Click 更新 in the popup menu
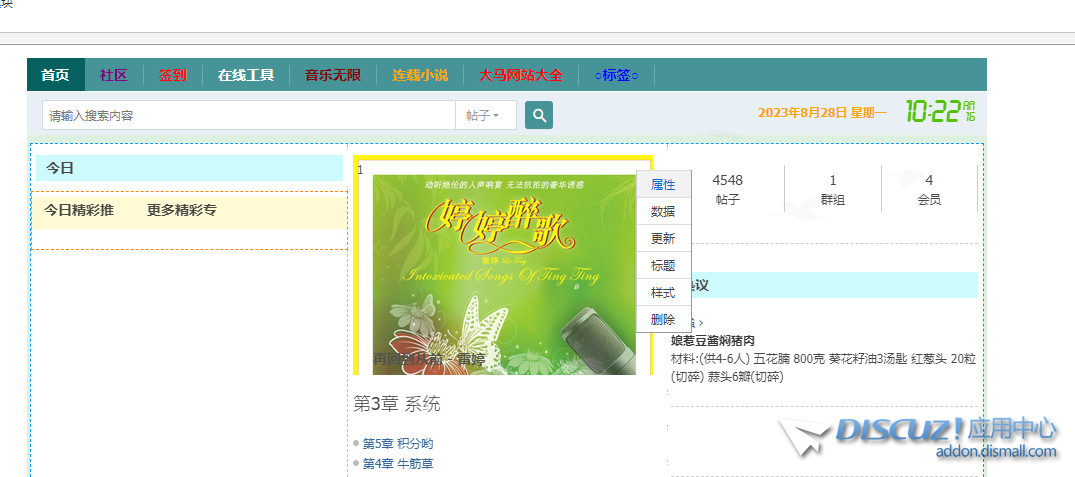The height and width of the screenshot is (477, 1075). point(663,239)
